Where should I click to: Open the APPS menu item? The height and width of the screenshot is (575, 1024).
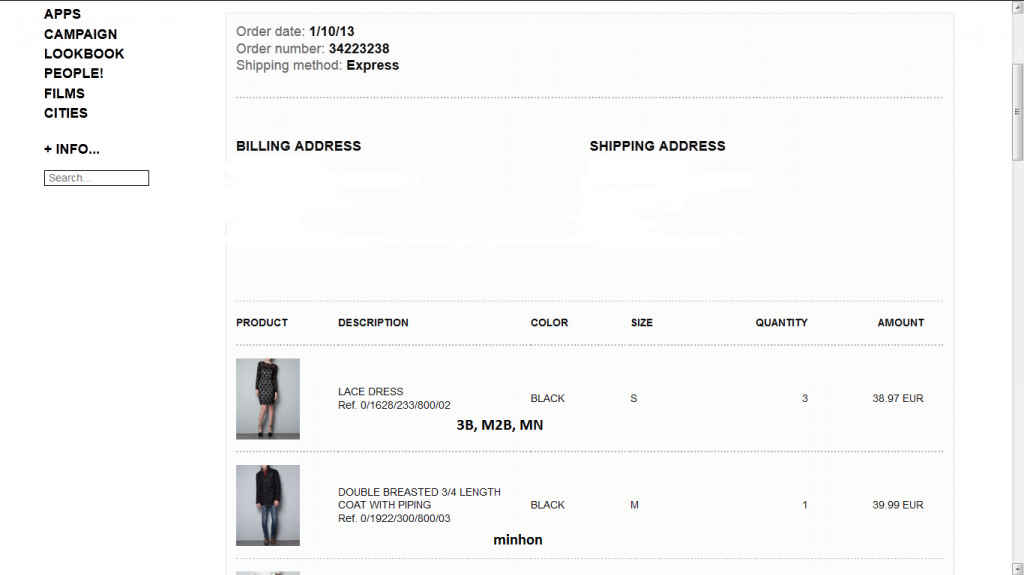click(62, 14)
